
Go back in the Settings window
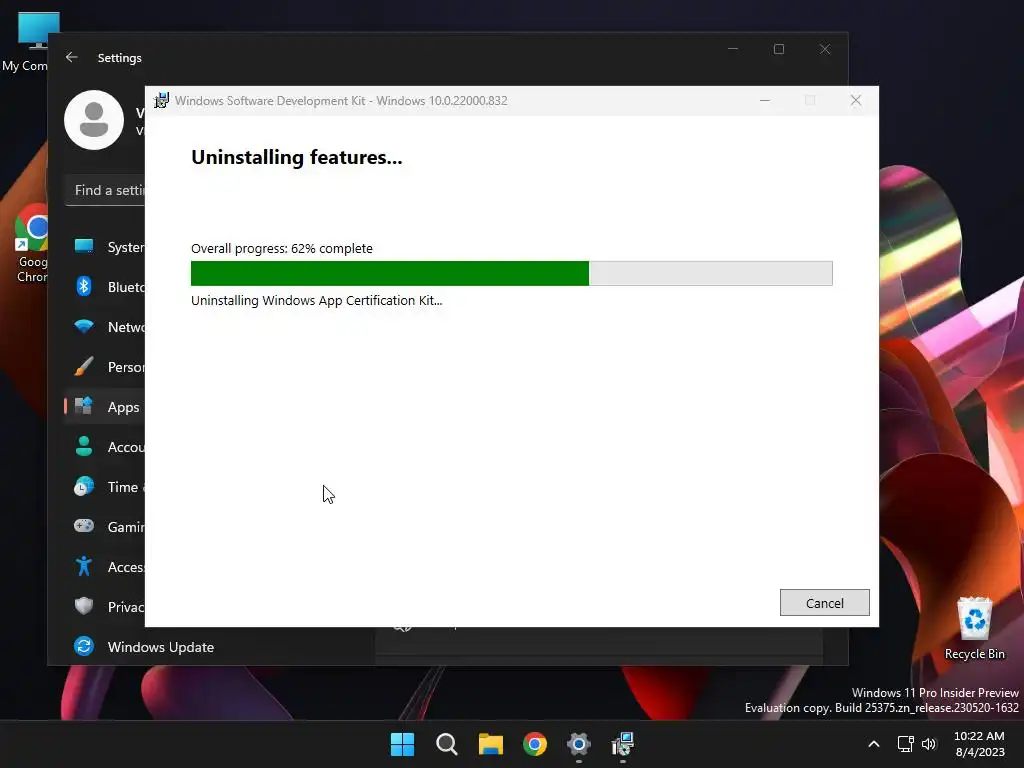click(x=72, y=57)
